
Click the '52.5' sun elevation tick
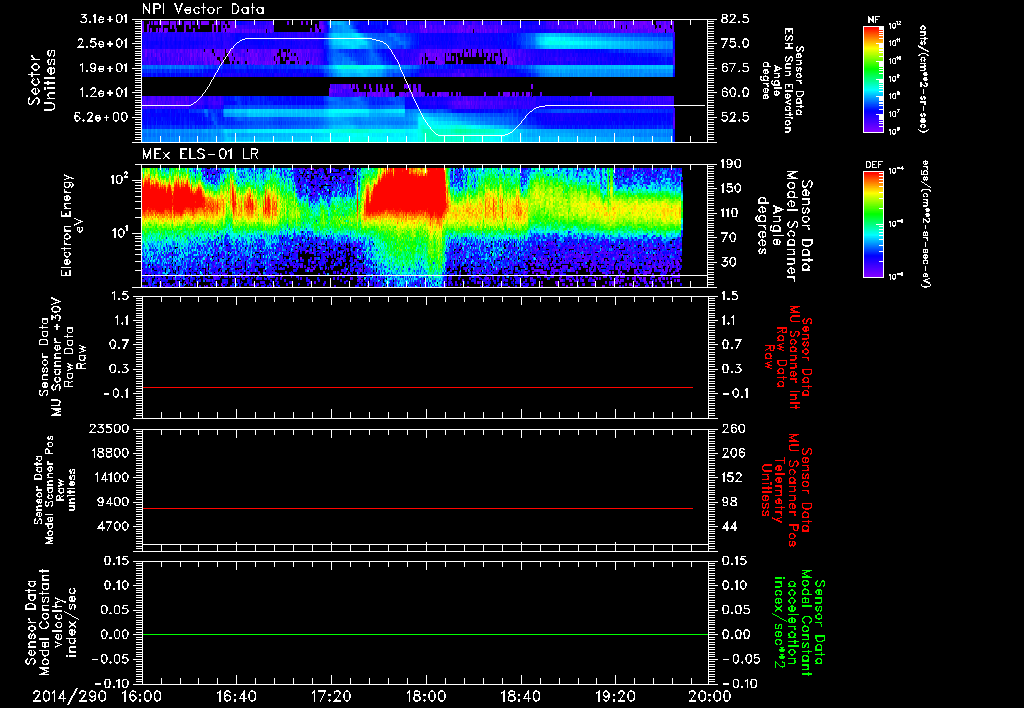click(x=735, y=117)
